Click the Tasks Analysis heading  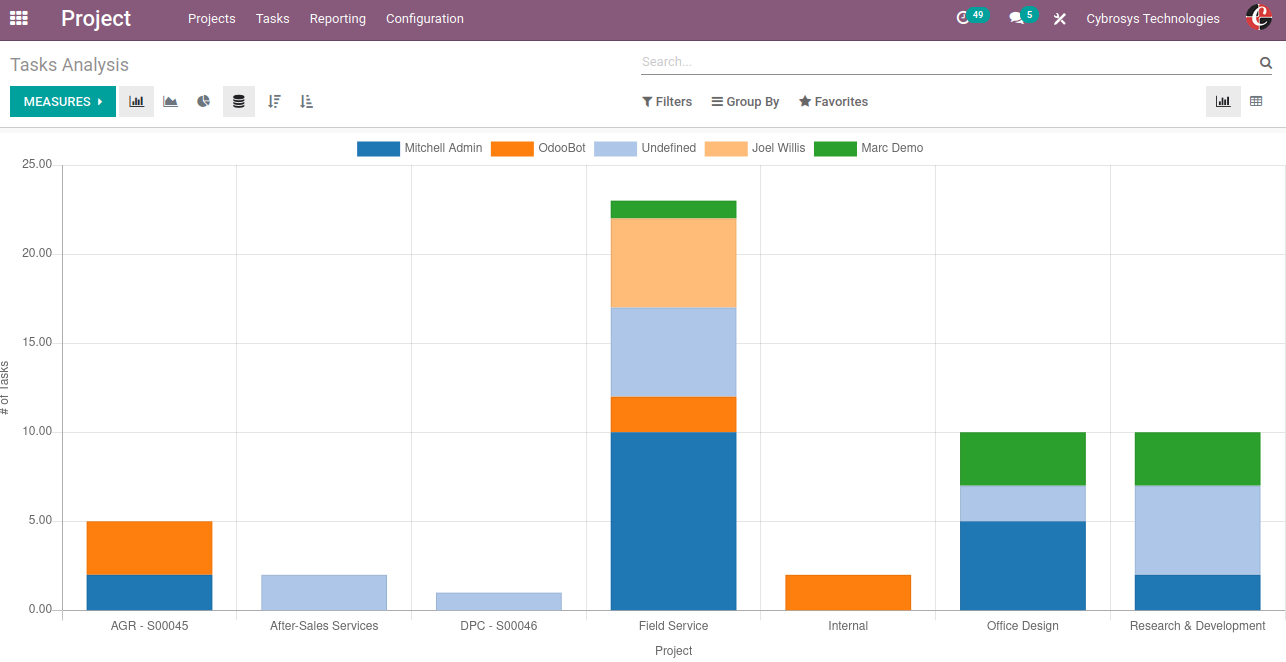tap(69, 65)
